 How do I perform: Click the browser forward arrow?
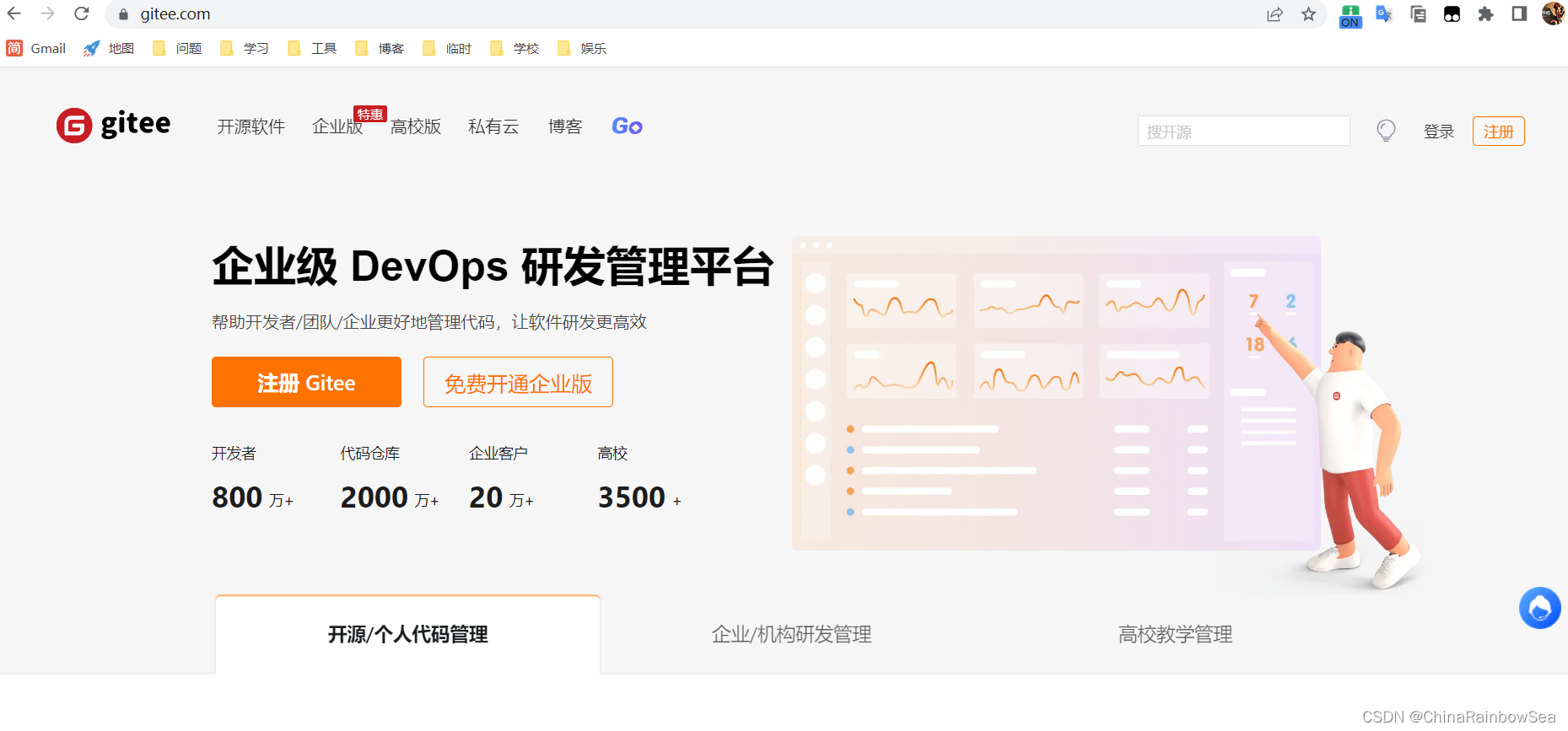tap(47, 13)
